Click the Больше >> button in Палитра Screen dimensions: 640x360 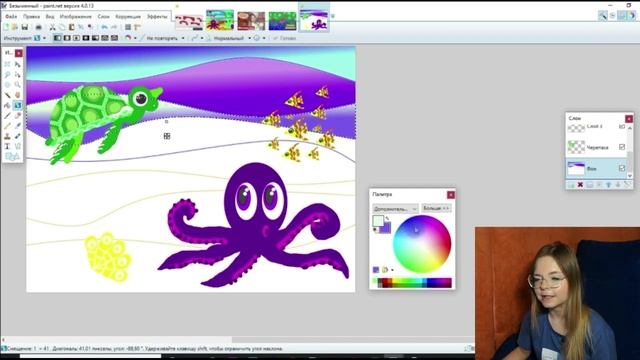pos(436,208)
